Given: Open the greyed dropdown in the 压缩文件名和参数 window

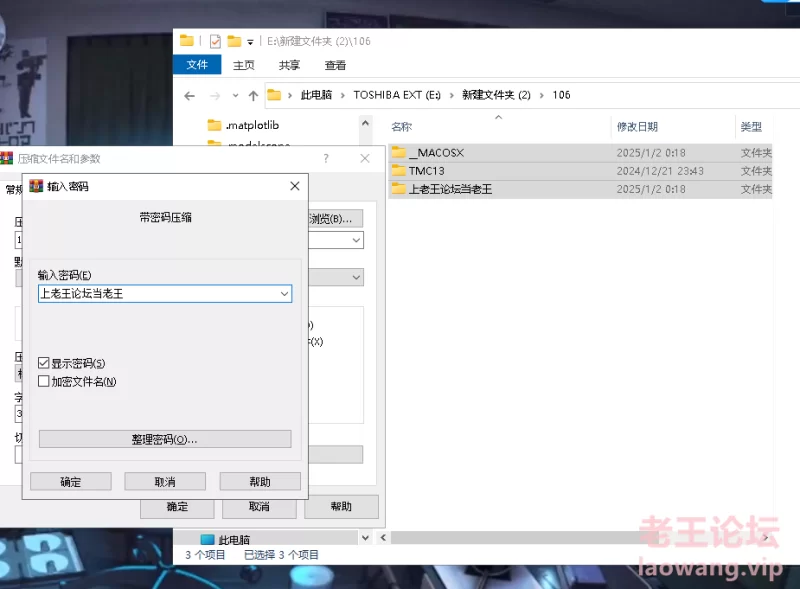Looking at the screenshot, I should click(356, 277).
